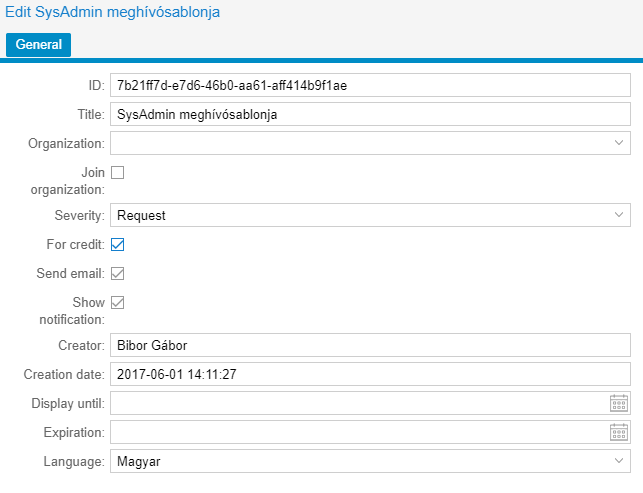This screenshot has height=493, width=643.
Task: Click inside the Expiration date field
Action: (x=358, y=433)
